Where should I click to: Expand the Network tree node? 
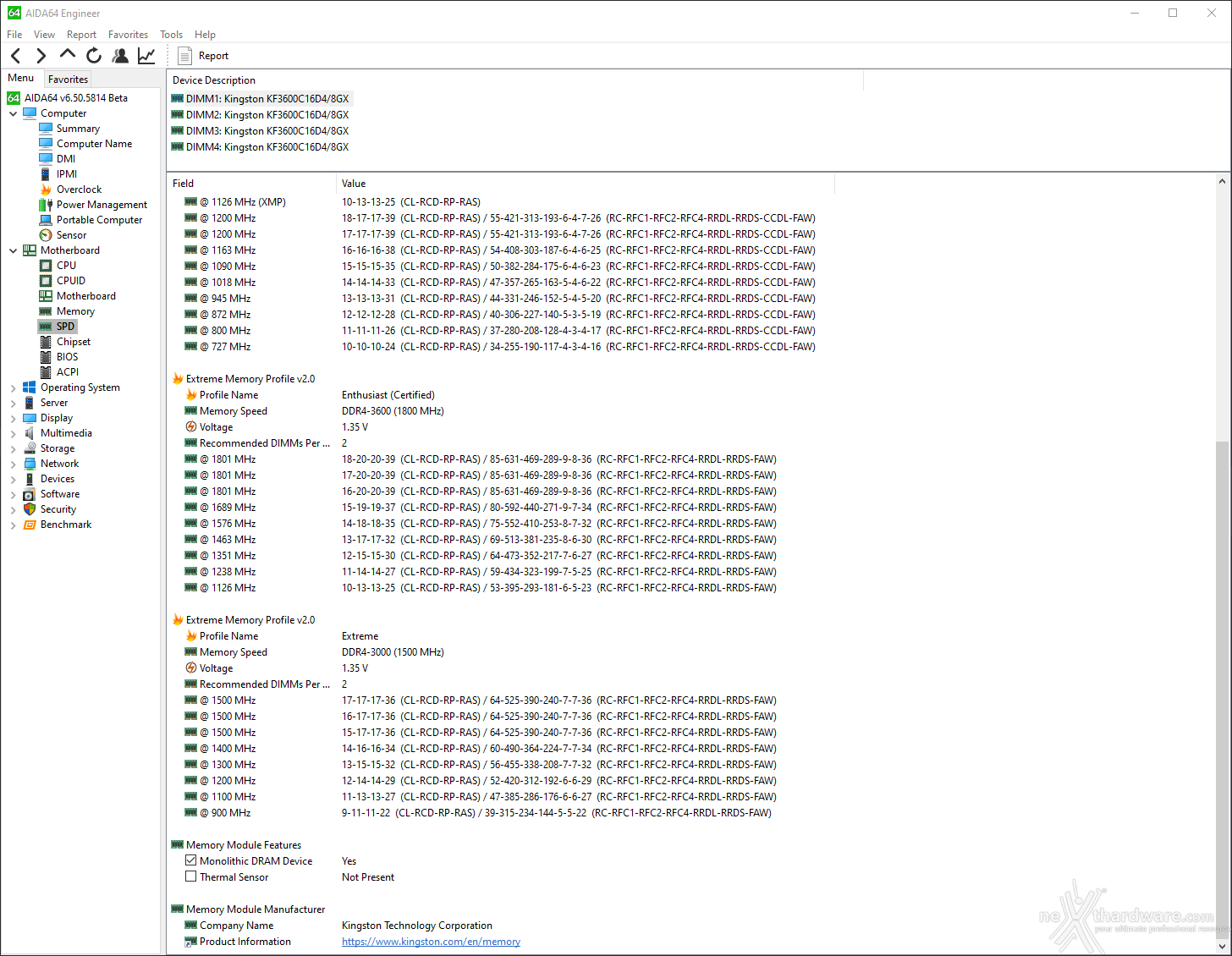[13, 464]
